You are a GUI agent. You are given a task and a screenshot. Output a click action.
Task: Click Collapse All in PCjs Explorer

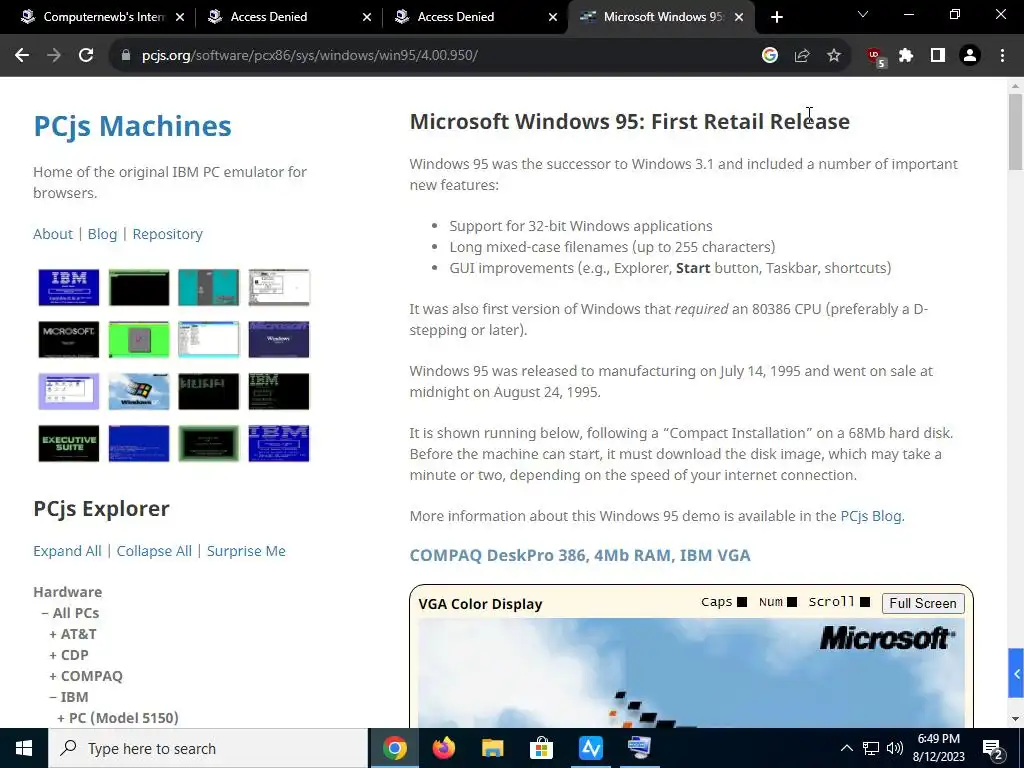pos(154,551)
